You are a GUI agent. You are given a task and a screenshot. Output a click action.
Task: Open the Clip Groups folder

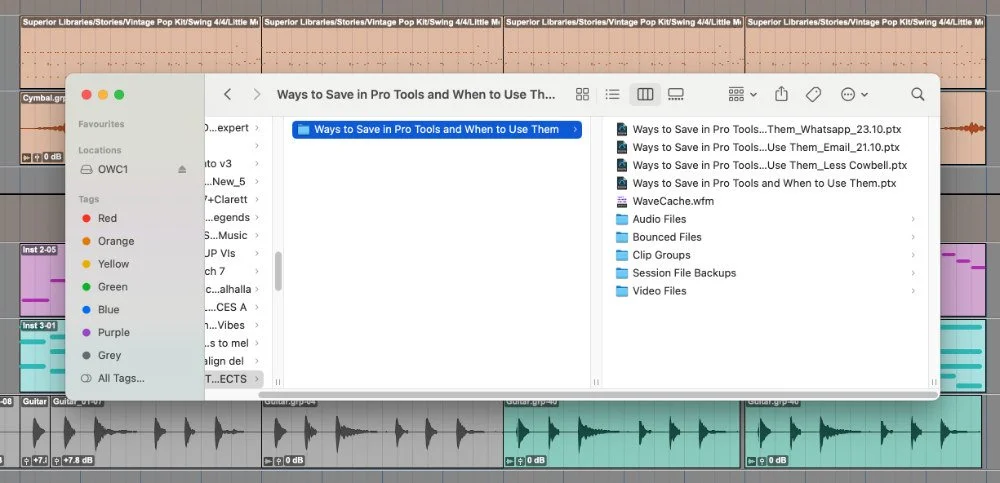661,255
